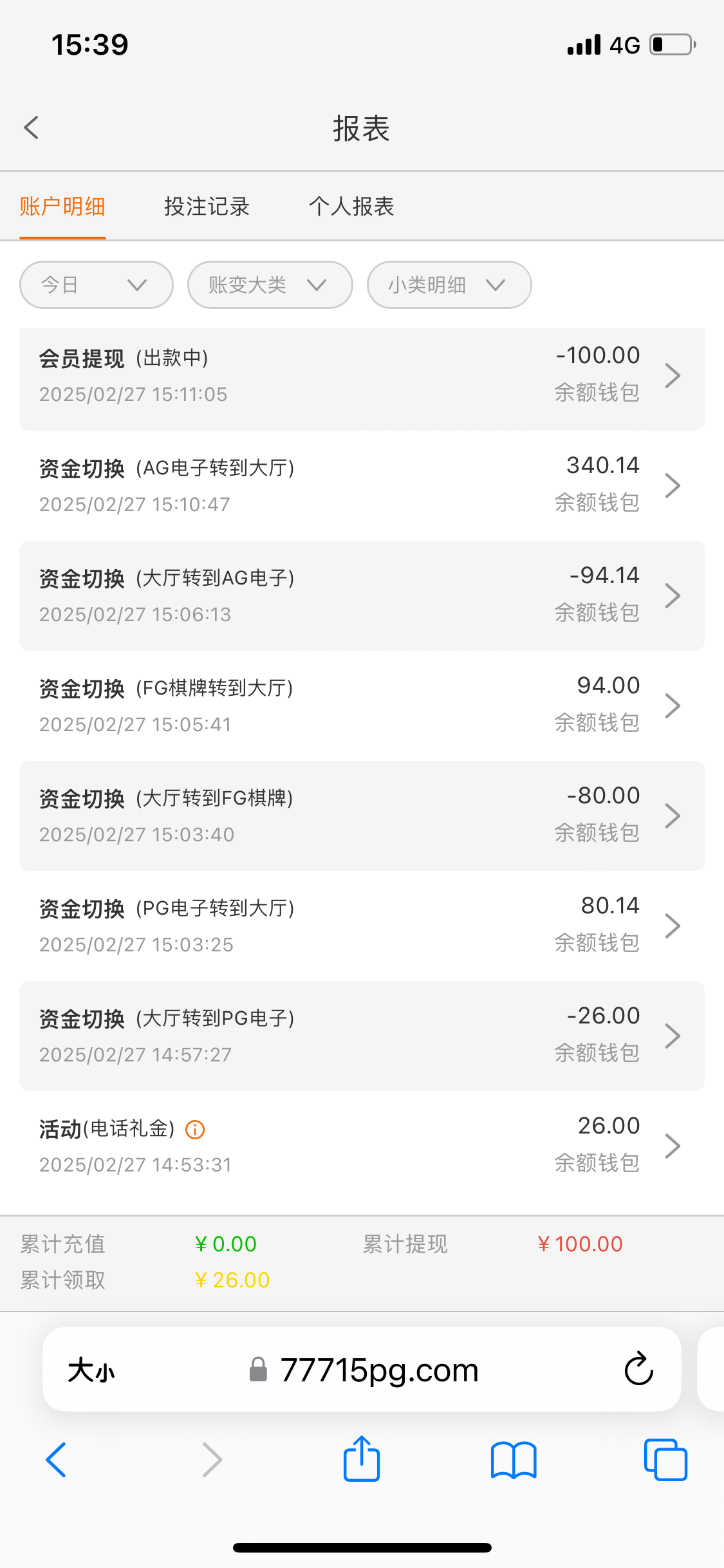Viewport: 724px width, 1568px height.
Task: Tap the 77715pg.com address field
Action: pyautogui.click(x=380, y=1370)
